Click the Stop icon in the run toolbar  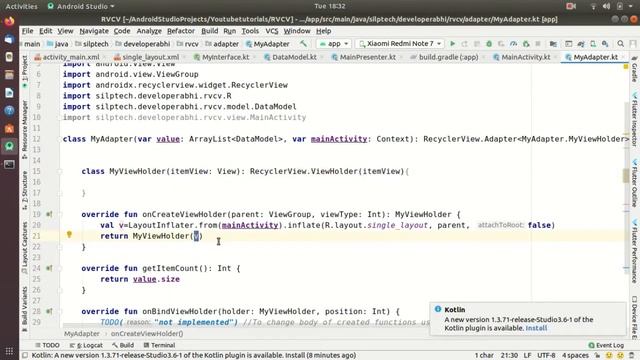pos(538,44)
